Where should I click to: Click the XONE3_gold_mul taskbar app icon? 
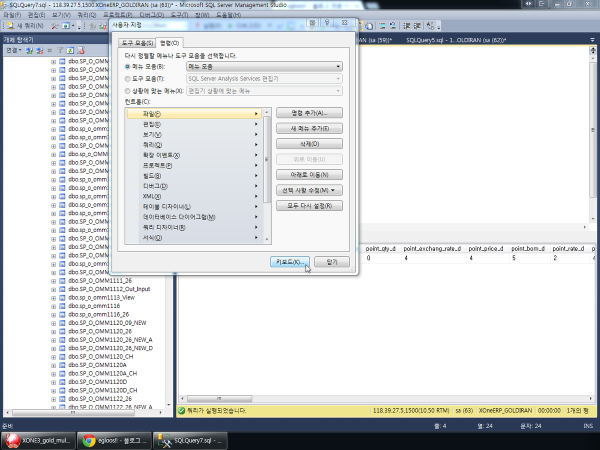[x=13, y=441]
